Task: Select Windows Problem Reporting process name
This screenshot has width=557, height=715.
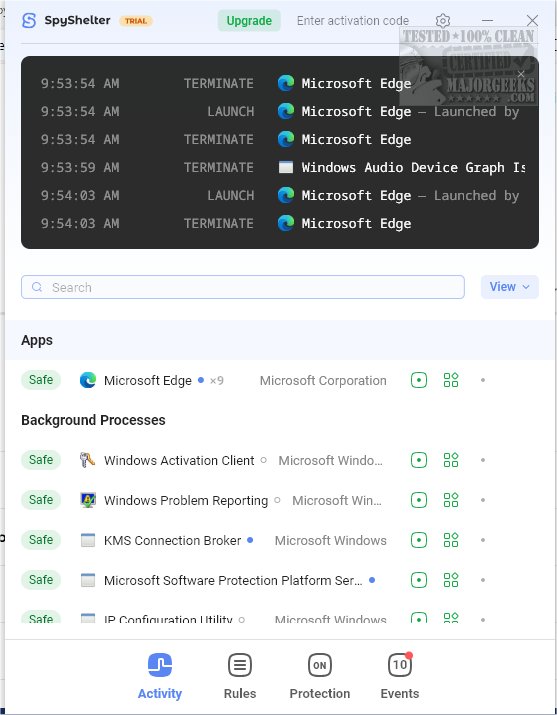Action: click(x=186, y=501)
